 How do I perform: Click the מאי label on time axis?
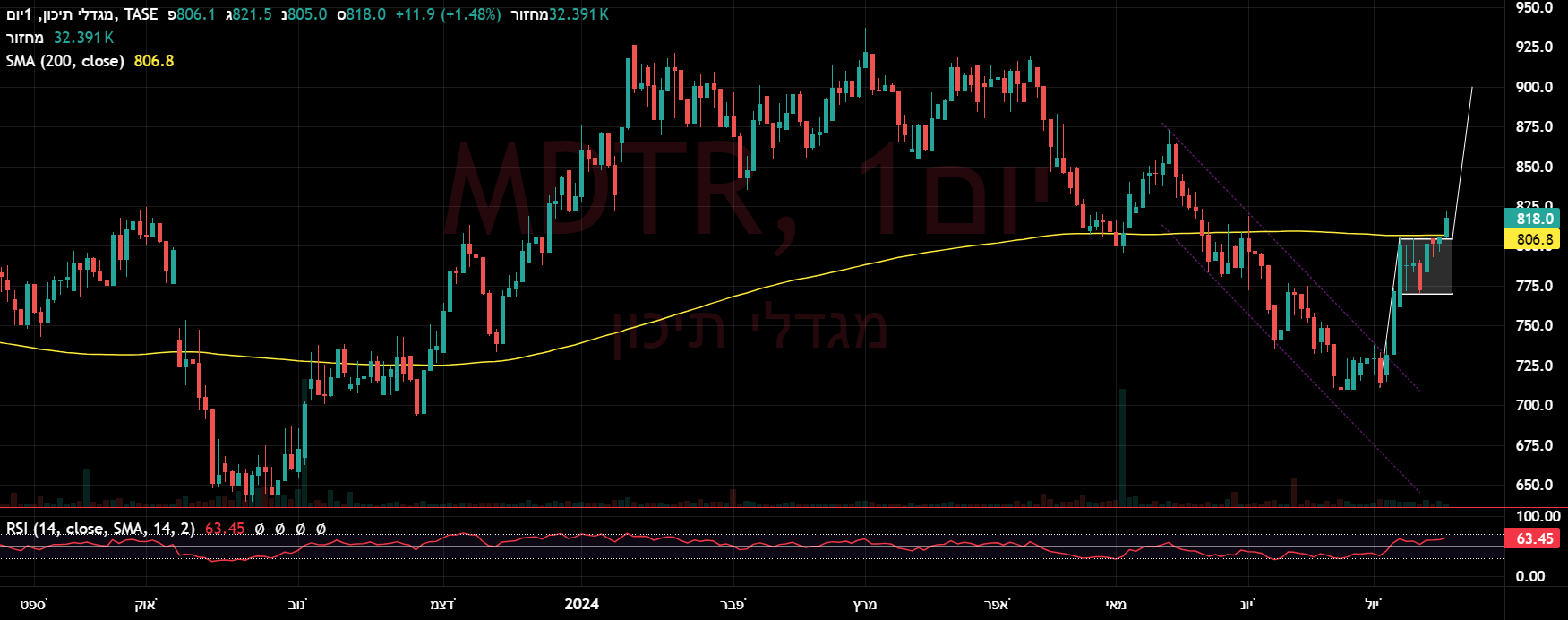1116,604
